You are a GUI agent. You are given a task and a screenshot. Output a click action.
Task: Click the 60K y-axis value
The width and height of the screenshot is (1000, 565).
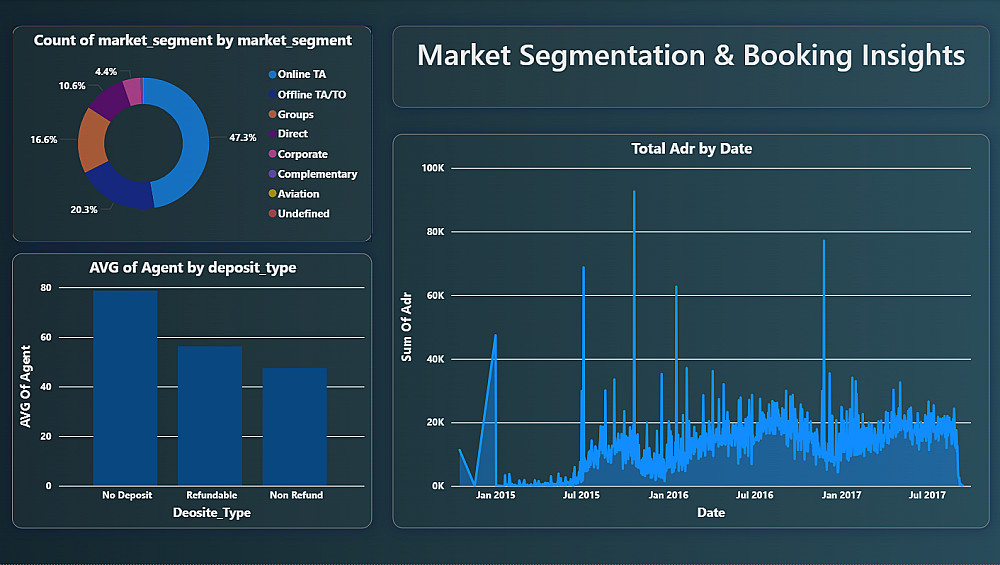(x=436, y=296)
